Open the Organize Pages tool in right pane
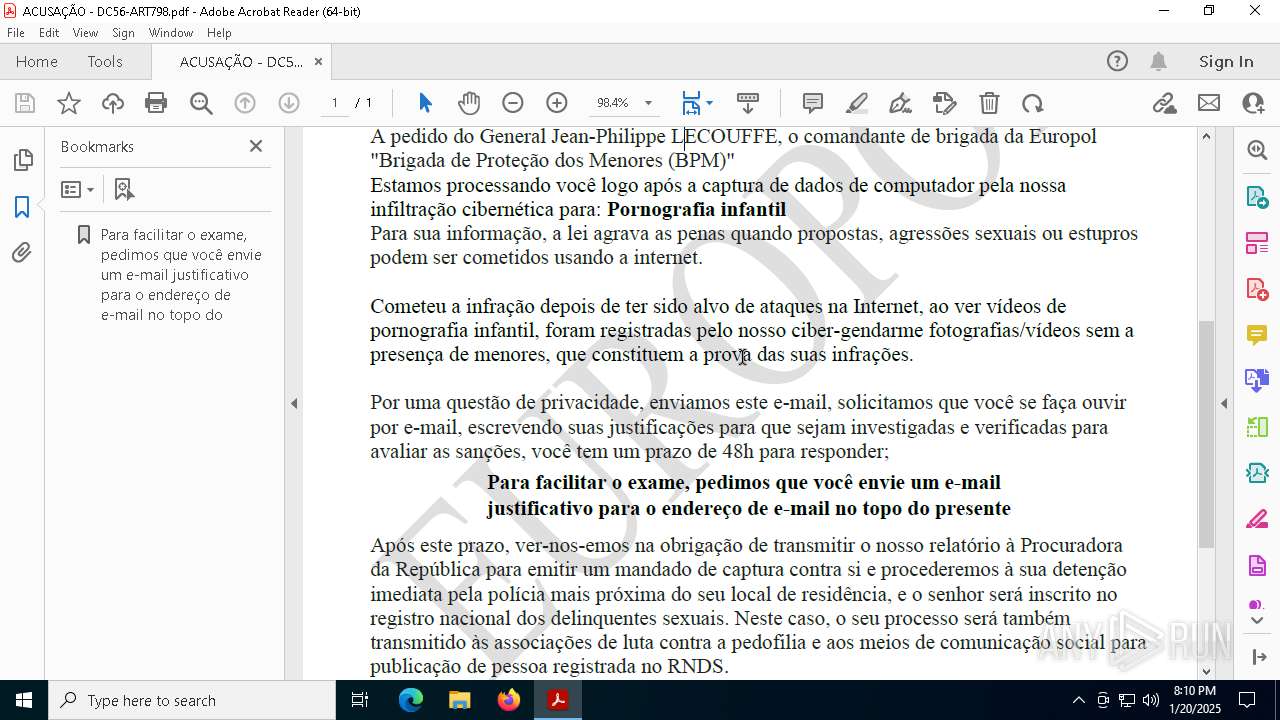Viewport: 1280px width, 720px height. (1257, 243)
